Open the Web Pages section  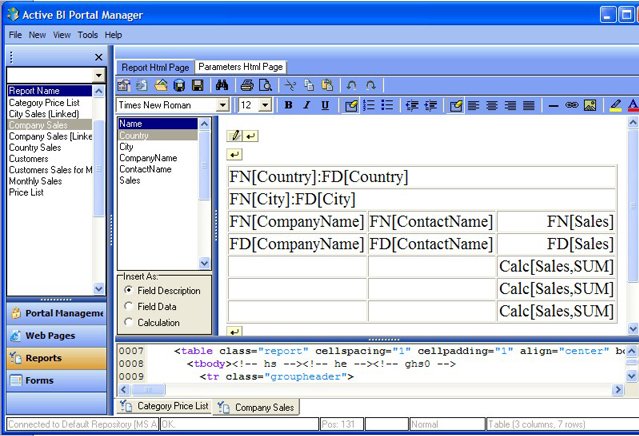[50, 335]
